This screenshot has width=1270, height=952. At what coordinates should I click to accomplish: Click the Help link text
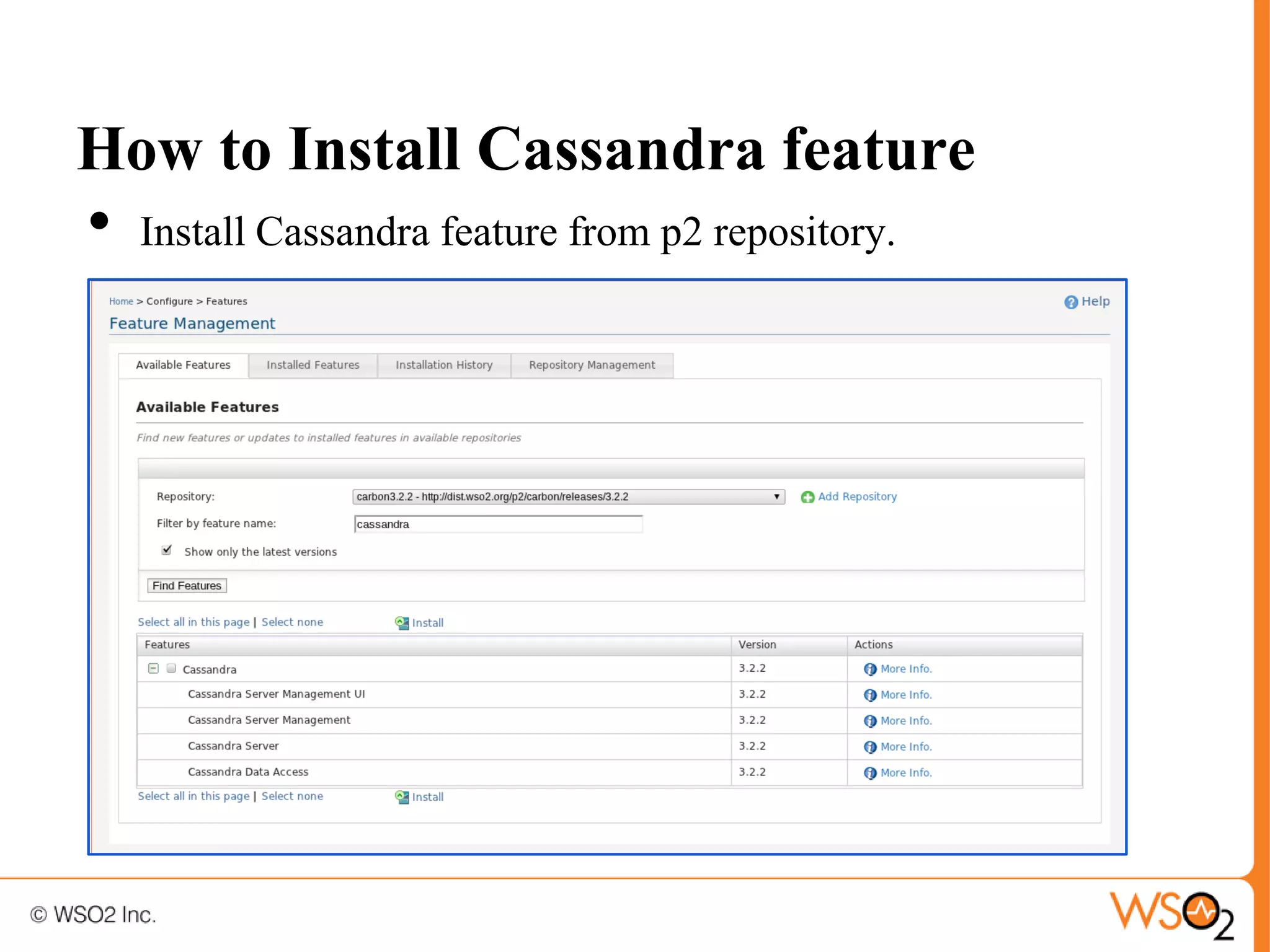[1096, 301]
